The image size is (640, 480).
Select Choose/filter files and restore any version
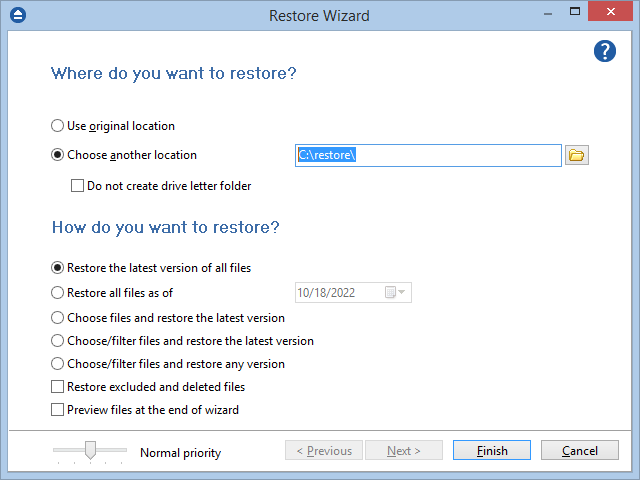[57, 364]
